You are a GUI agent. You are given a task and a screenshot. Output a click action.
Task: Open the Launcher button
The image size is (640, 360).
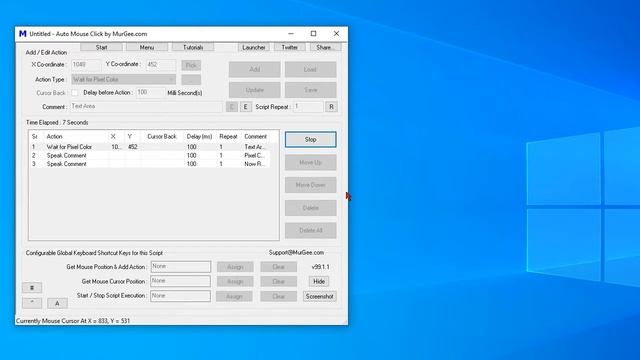coord(253,47)
